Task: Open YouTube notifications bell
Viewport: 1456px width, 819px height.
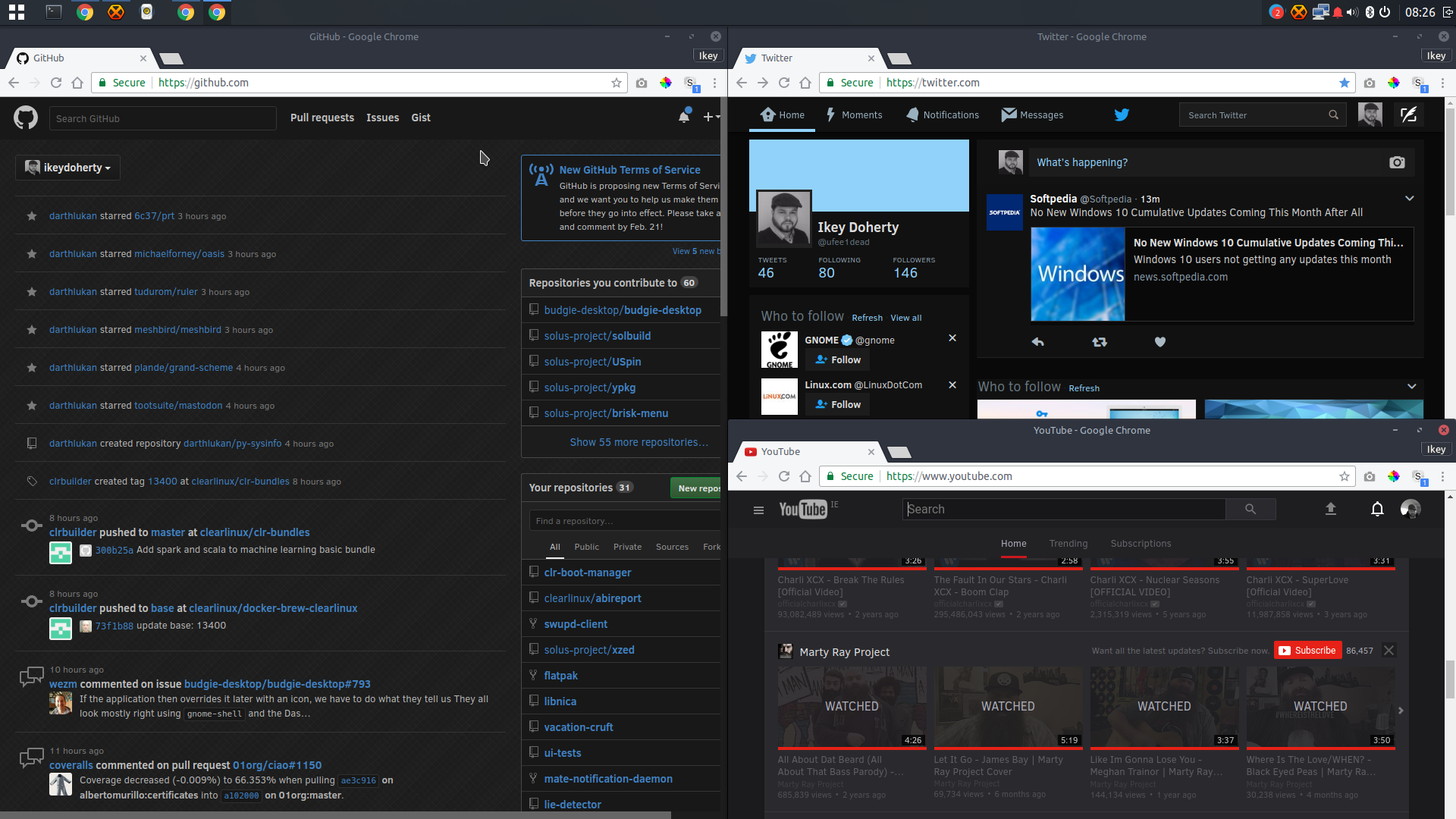Action: click(1377, 509)
